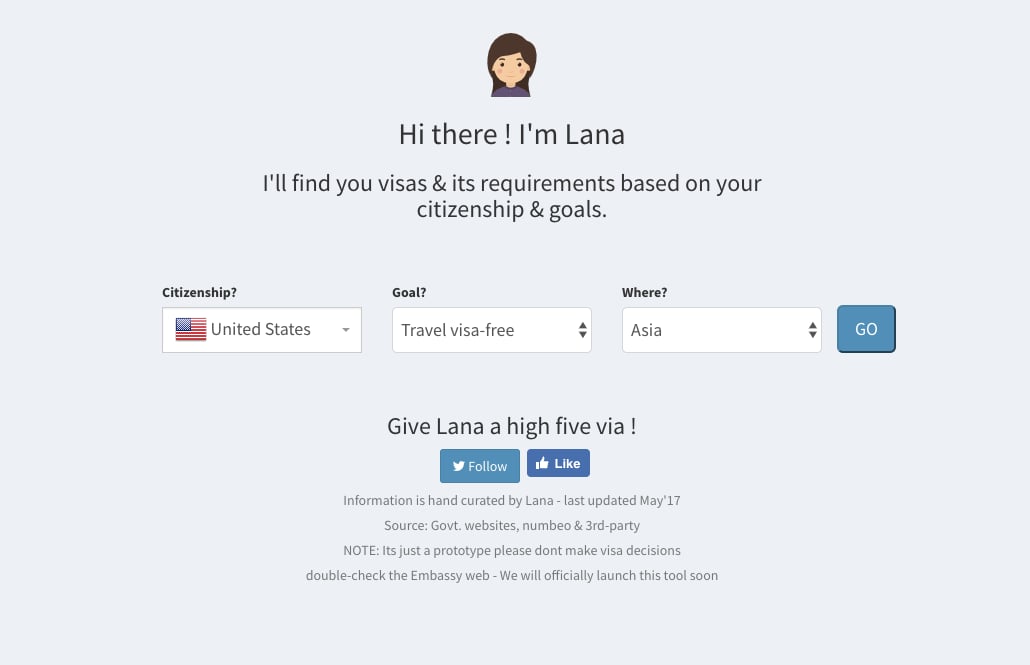Open the Goal select arrows

[583, 330]
